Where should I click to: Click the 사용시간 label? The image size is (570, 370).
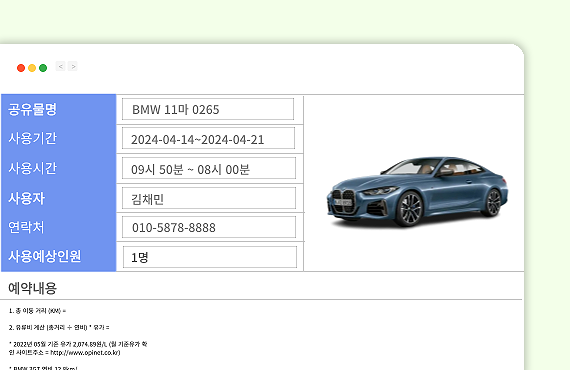pos(32,168)
